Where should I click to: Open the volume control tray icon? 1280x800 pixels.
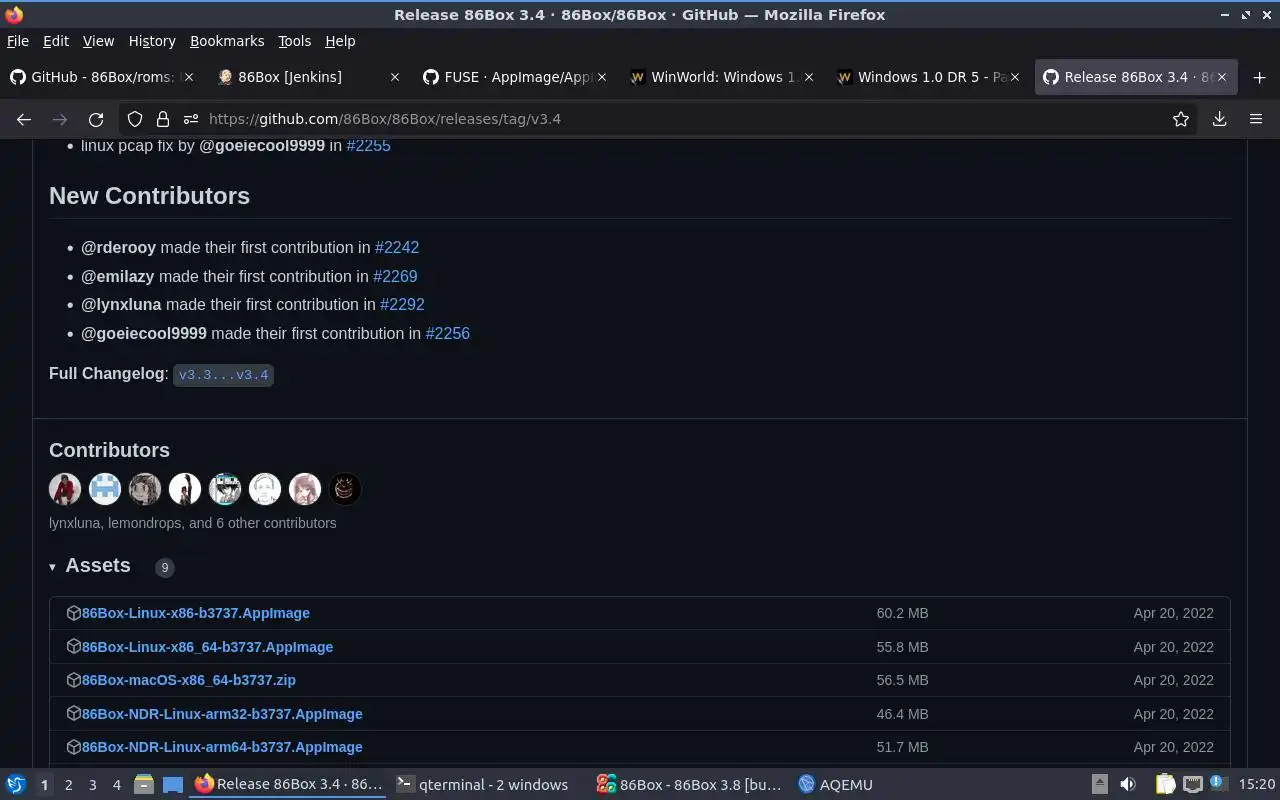coord(1127,785)
